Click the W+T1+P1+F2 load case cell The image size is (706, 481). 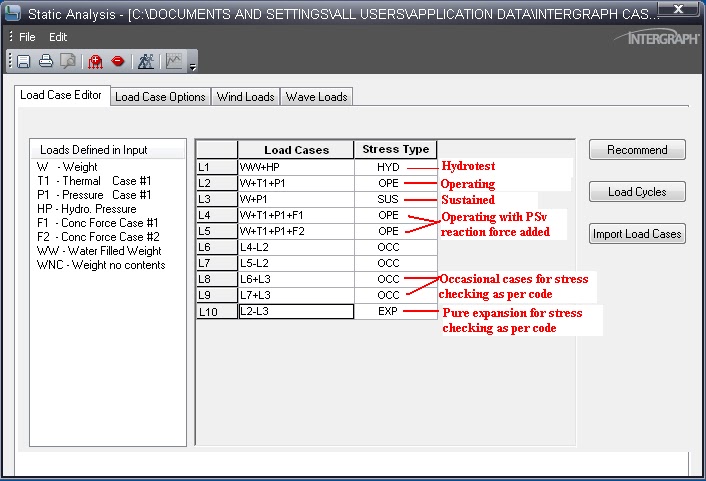click(296, 231)
